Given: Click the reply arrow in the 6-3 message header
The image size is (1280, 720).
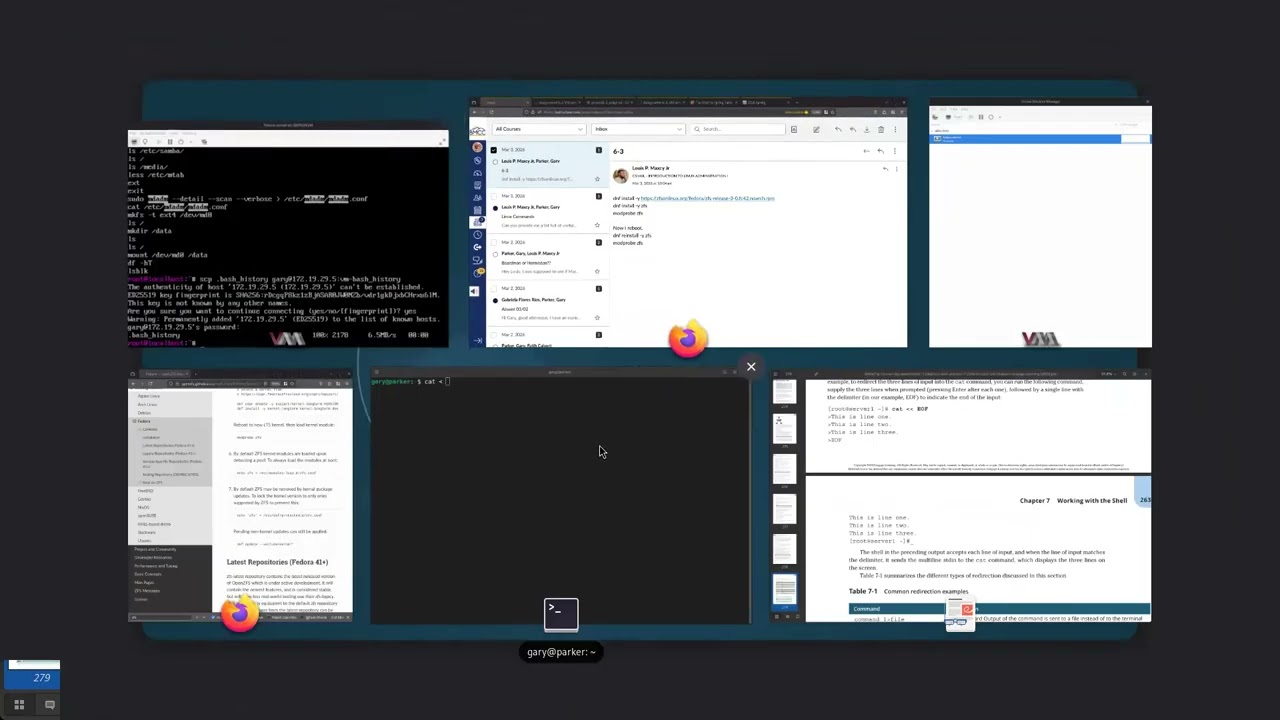Looking at the screenshot, I should pyautogui.click(x=881, y=151).
